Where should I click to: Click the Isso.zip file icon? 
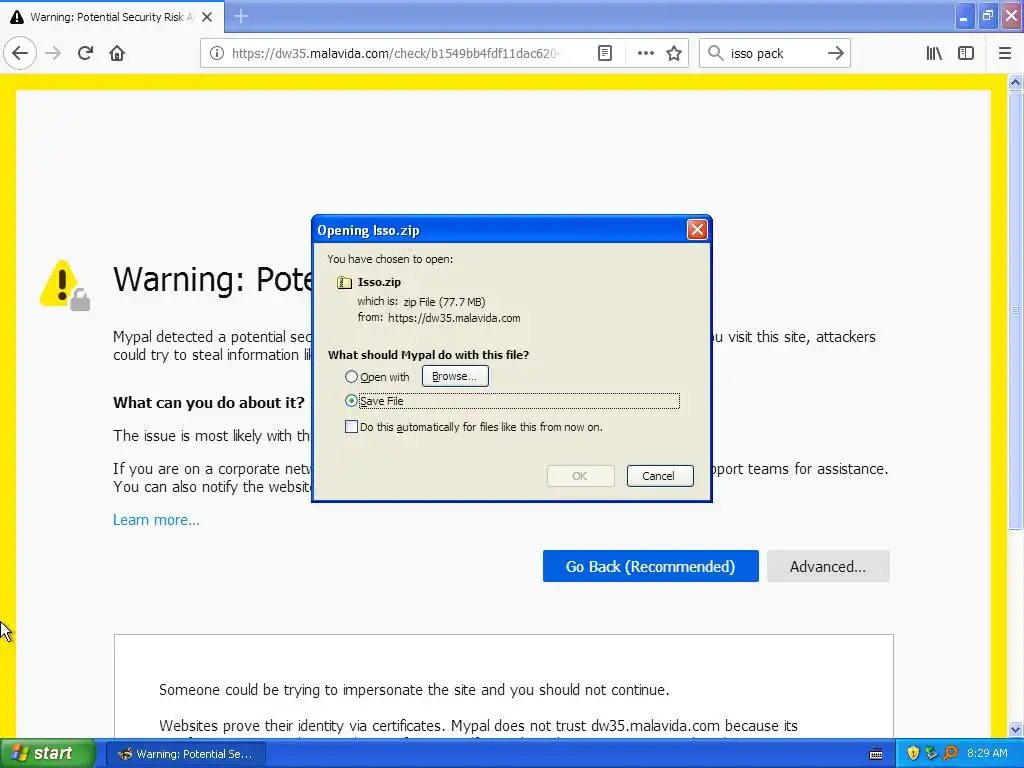click(344, 282)
